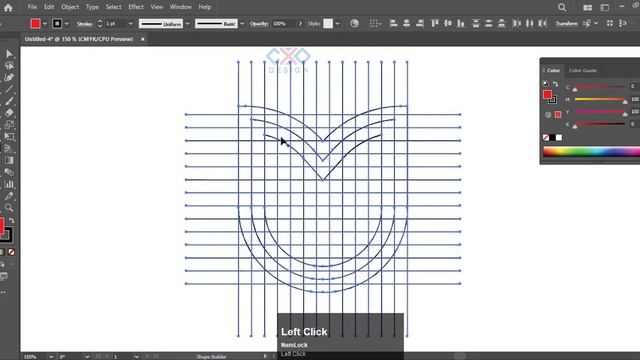
Task: Select the Selection arrow tool
Action: (x=9, y=54)
